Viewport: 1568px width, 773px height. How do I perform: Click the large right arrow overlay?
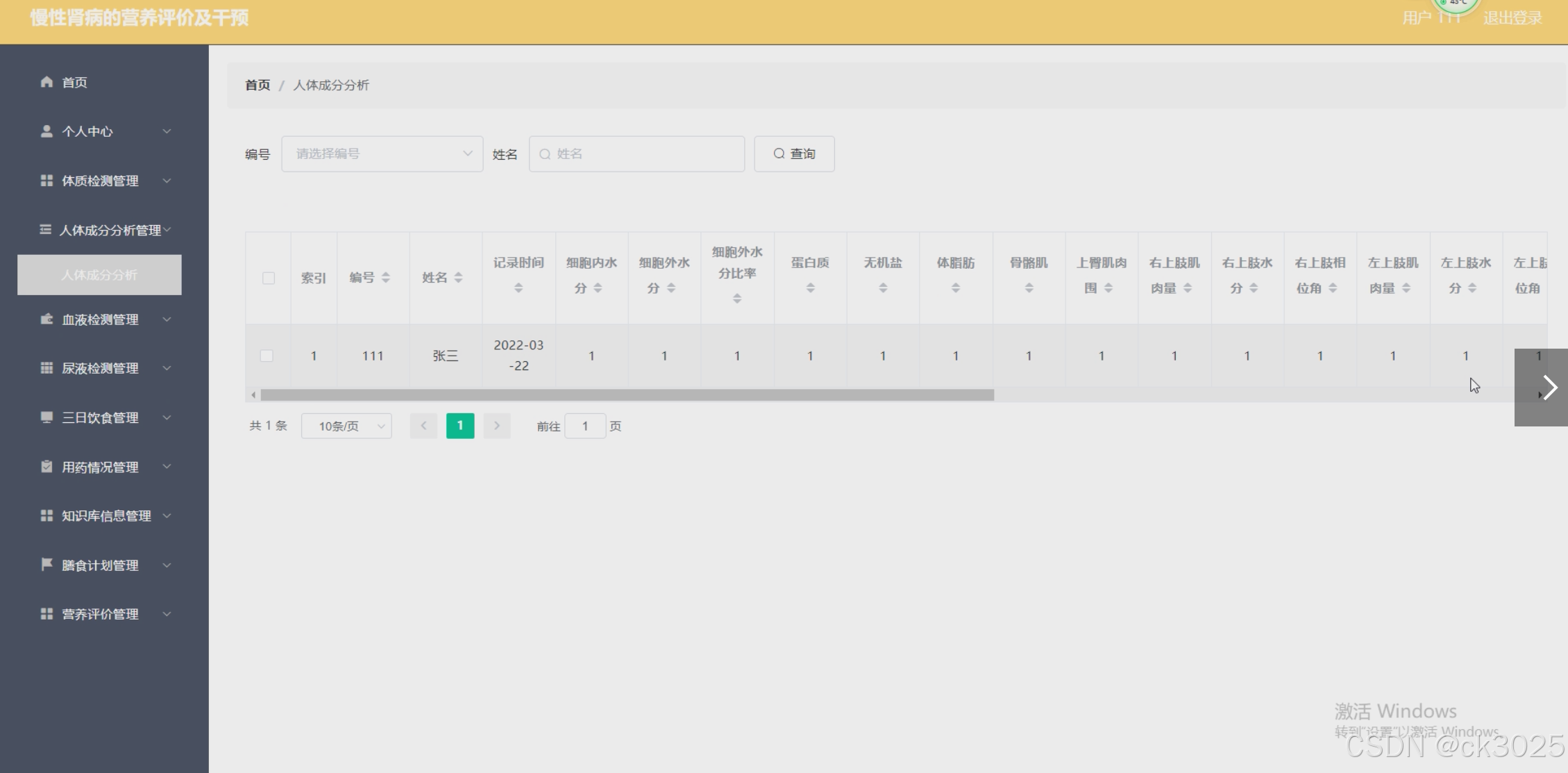1548,388
